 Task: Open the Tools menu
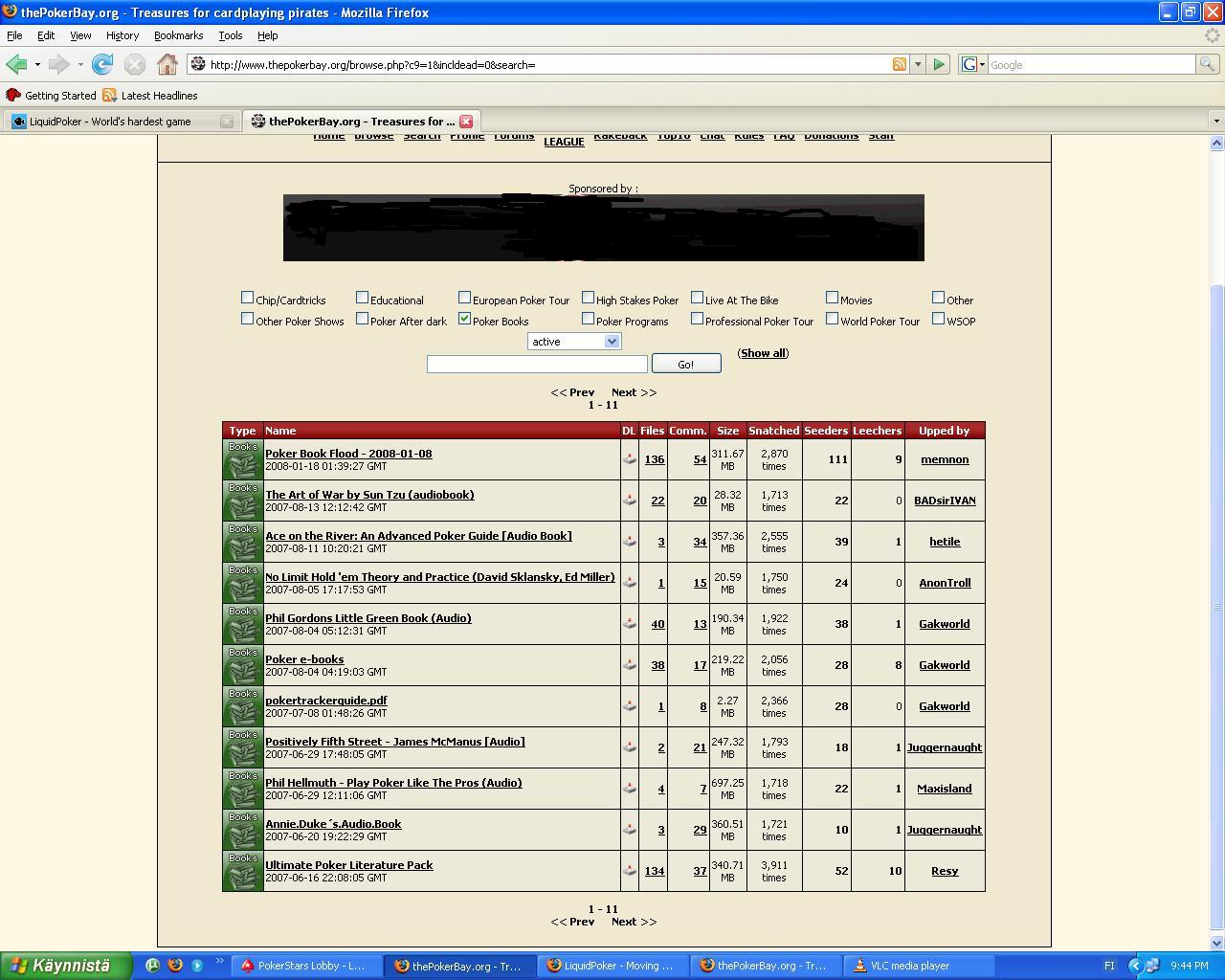(231, 35)
